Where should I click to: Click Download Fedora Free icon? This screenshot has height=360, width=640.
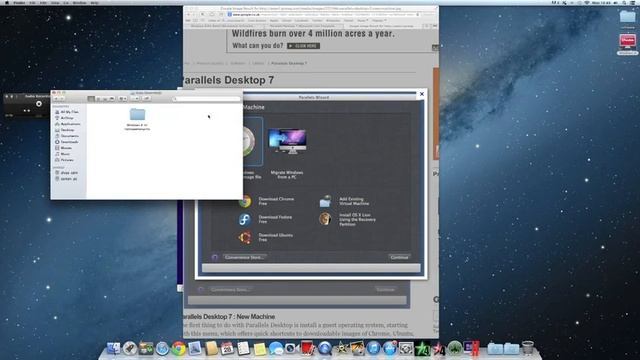tap(245, 220)
